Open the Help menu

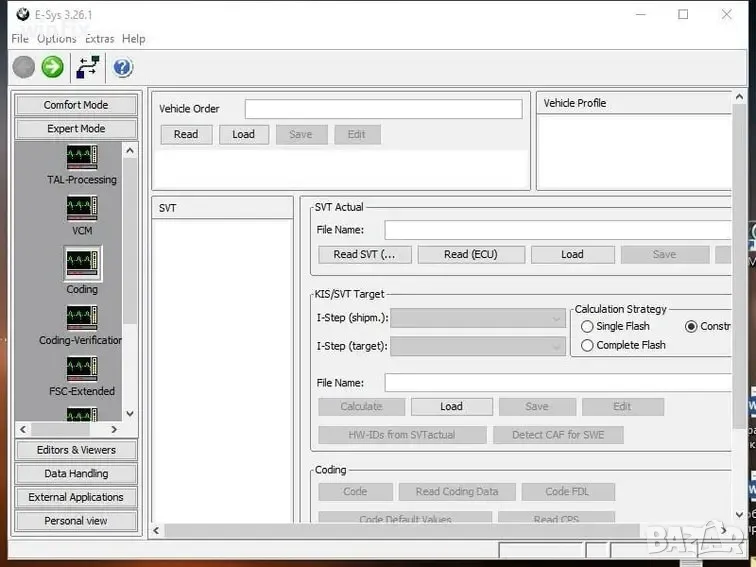point(134,39)
